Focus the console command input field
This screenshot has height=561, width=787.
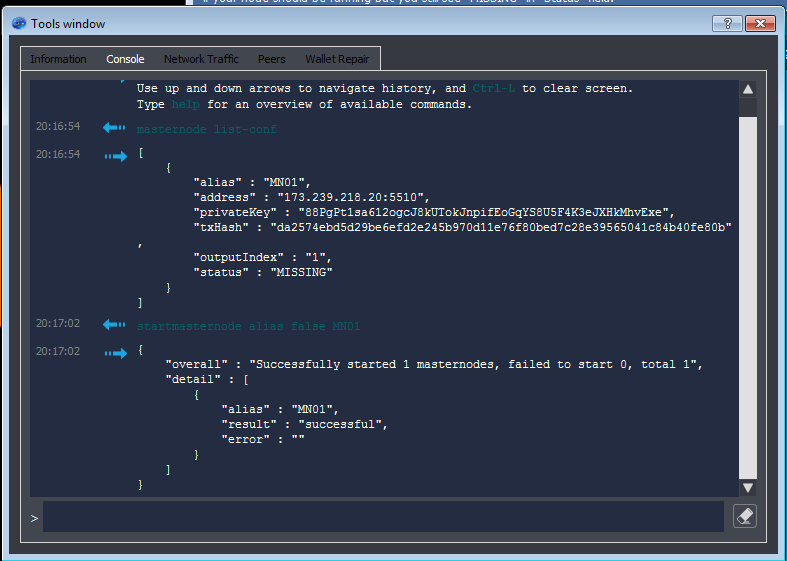(383, 516)
